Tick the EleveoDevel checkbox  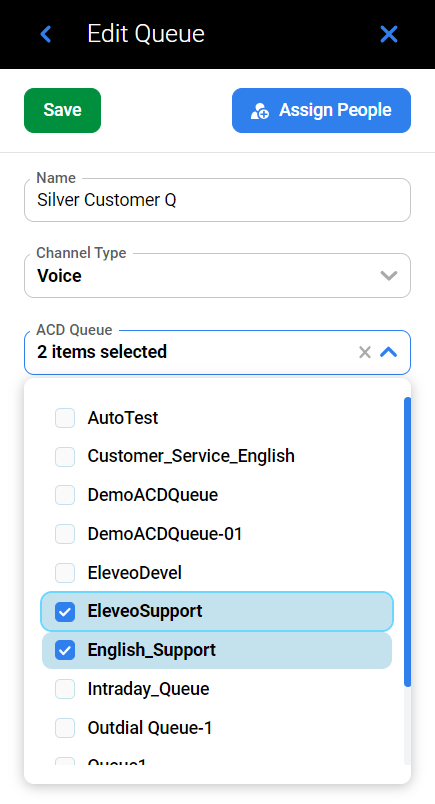(65, 573)
